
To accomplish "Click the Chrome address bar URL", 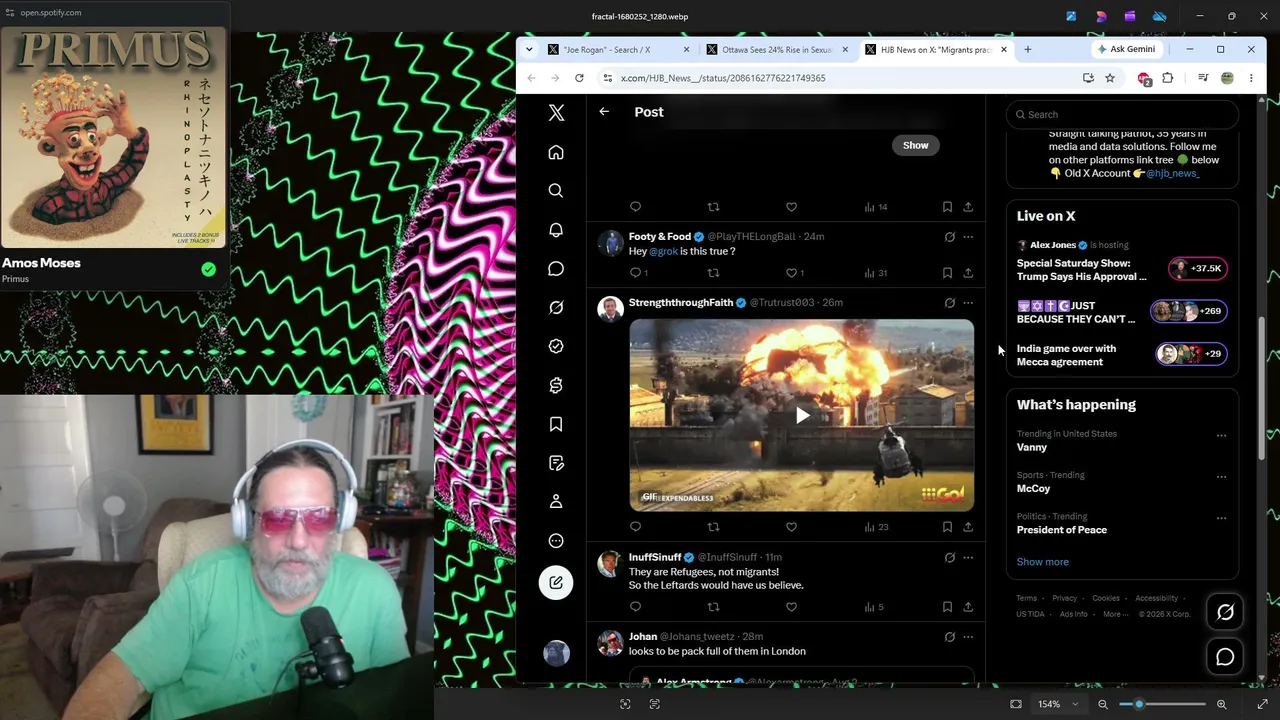I will pyautogui.click(x=723, y=78).
